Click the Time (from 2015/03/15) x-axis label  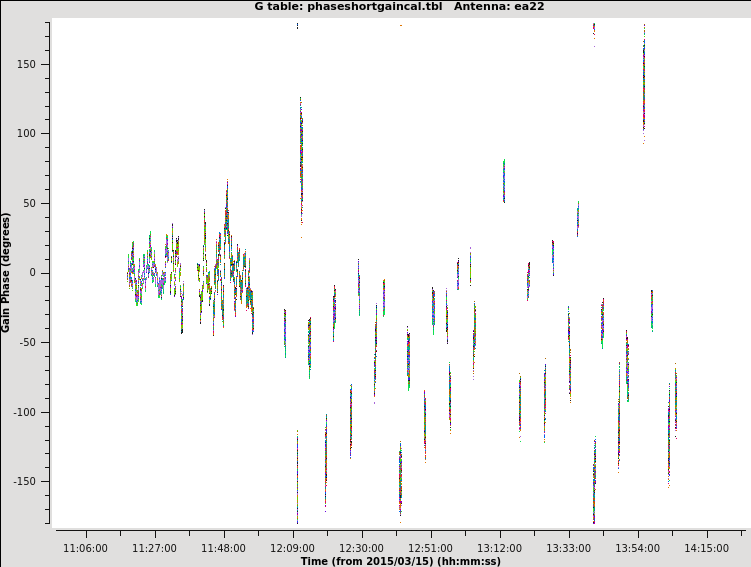tap(400, 561)
